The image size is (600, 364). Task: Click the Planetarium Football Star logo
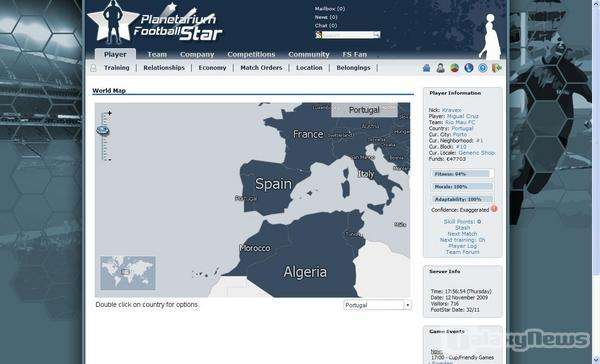pyautogui.click(x=155, y=24)
